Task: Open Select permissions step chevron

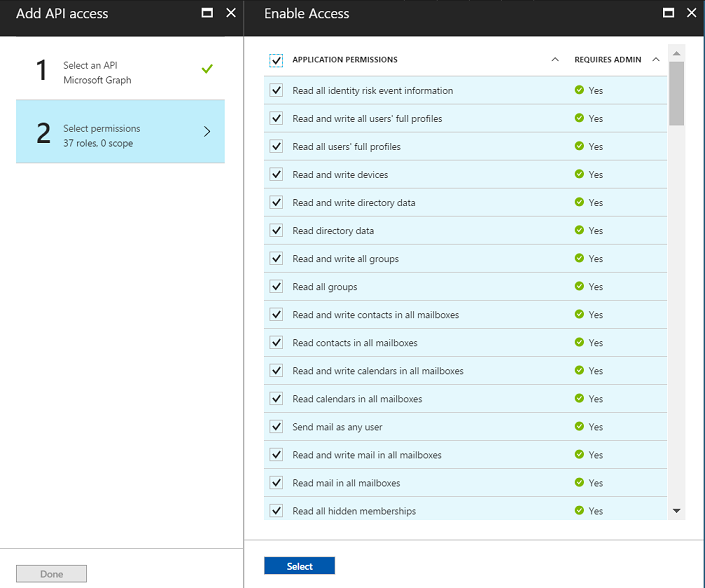Action: coord(207,131)
